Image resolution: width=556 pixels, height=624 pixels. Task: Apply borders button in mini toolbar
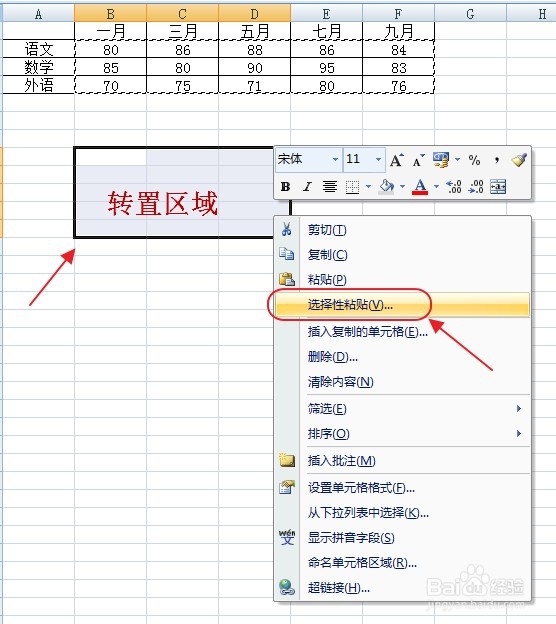click(x=352, y=186)
